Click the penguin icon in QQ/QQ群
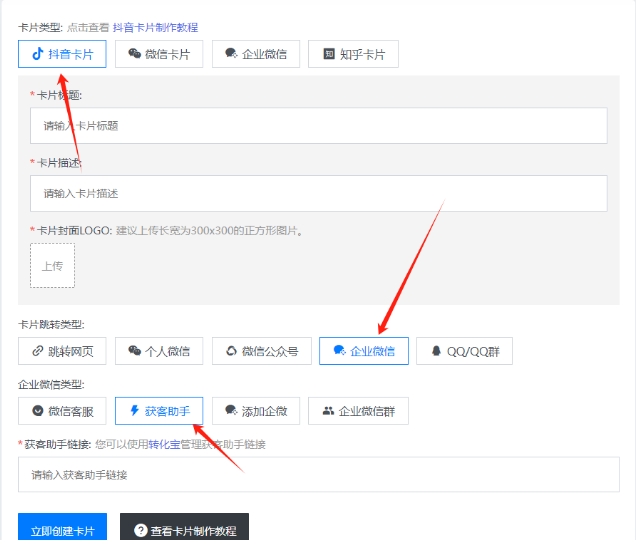636x544 pixels. point(436,351)
